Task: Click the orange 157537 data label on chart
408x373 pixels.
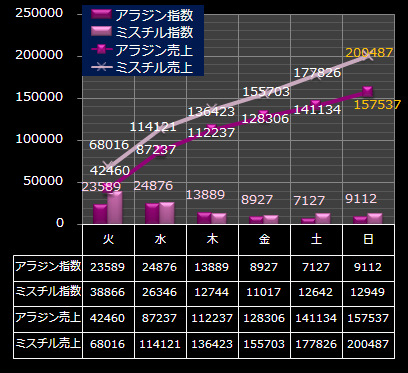Action: click(x=377, y=105)
